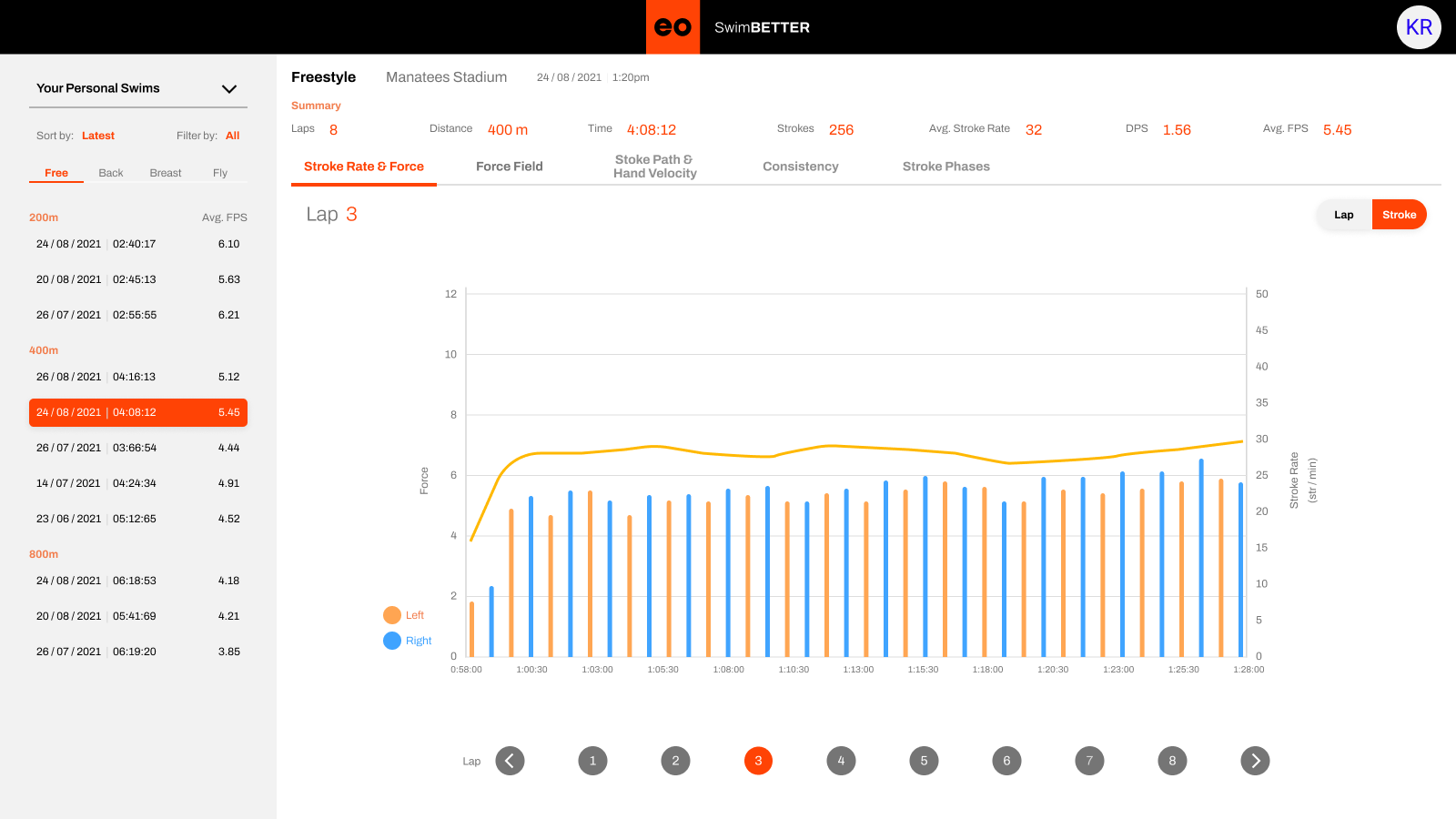
Task: Jump to lap 5 circle
Action: pos(924,761)
